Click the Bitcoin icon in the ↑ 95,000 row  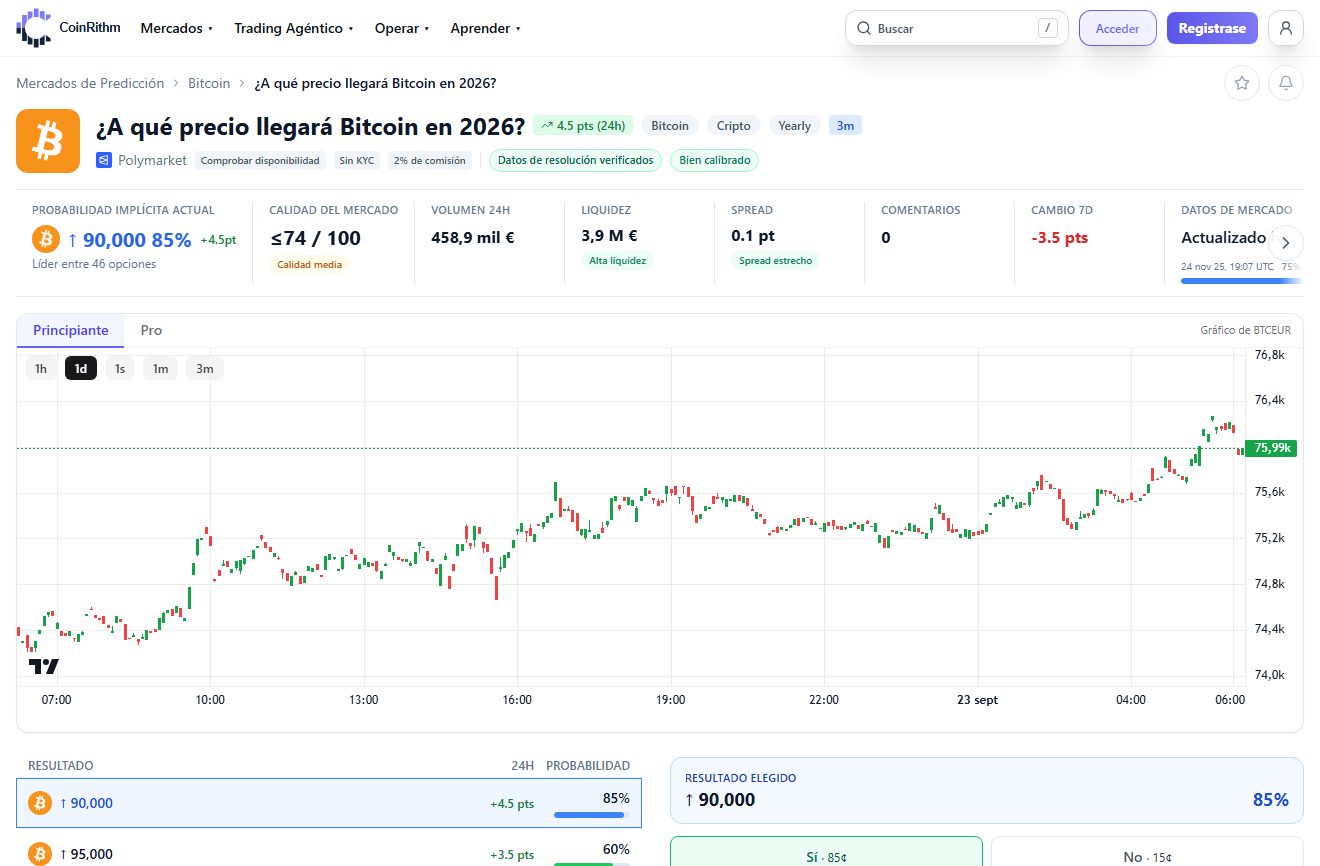pyautogui.click(x=40, y=854)
